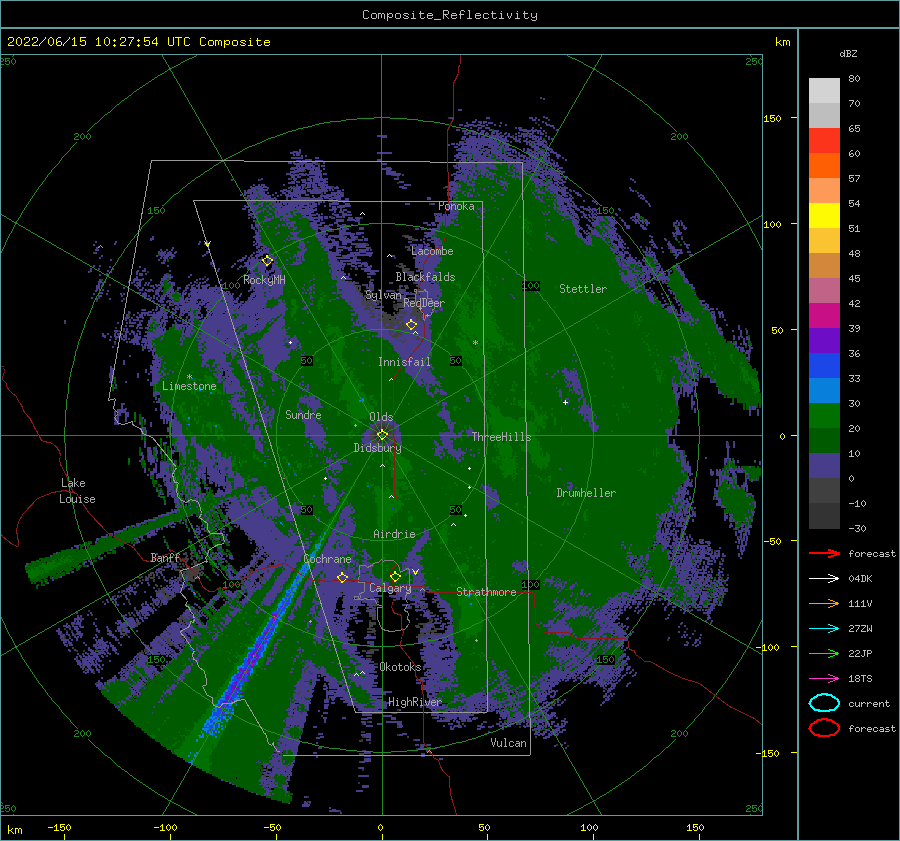The height and width of the screenshot is (841, 900).
Task: Click the Blackfalds city label
Action: pos(425,277)
